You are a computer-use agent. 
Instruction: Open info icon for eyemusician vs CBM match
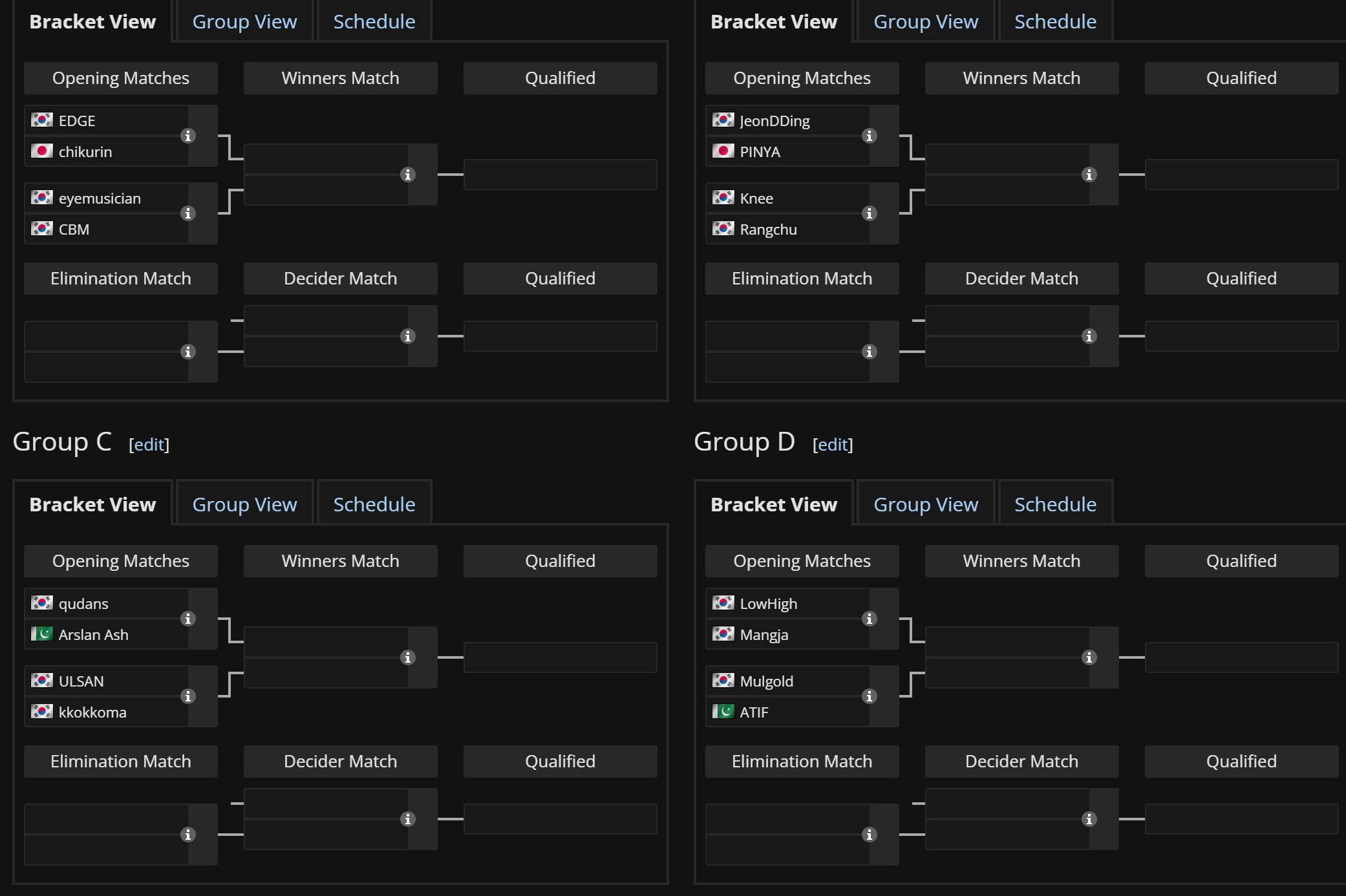coord(188,213)
